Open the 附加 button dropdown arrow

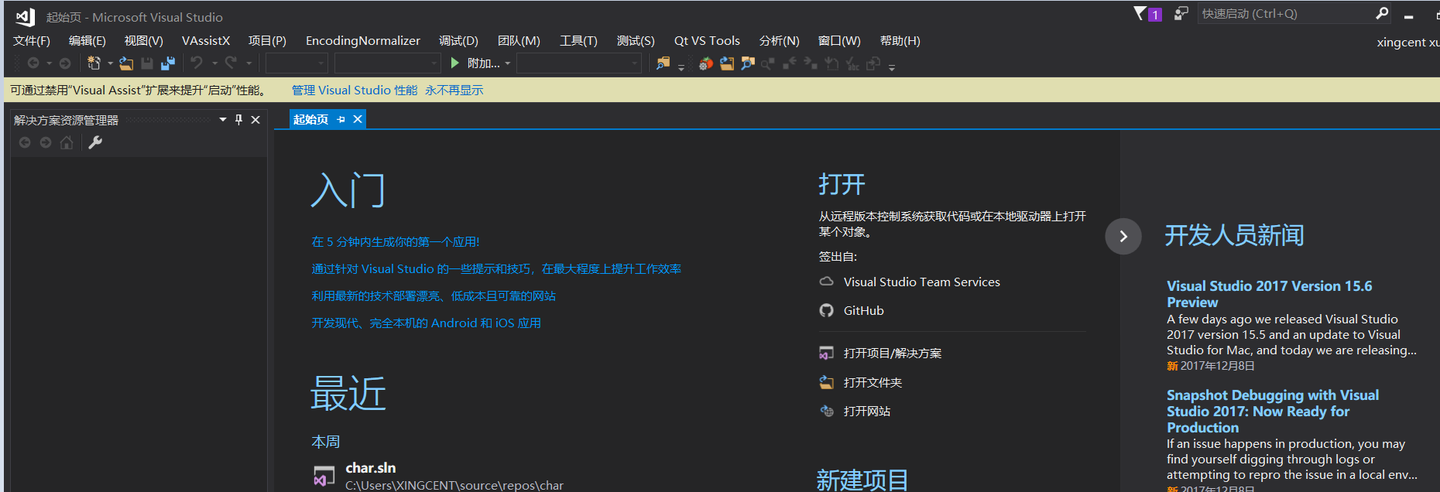point(507,63)
